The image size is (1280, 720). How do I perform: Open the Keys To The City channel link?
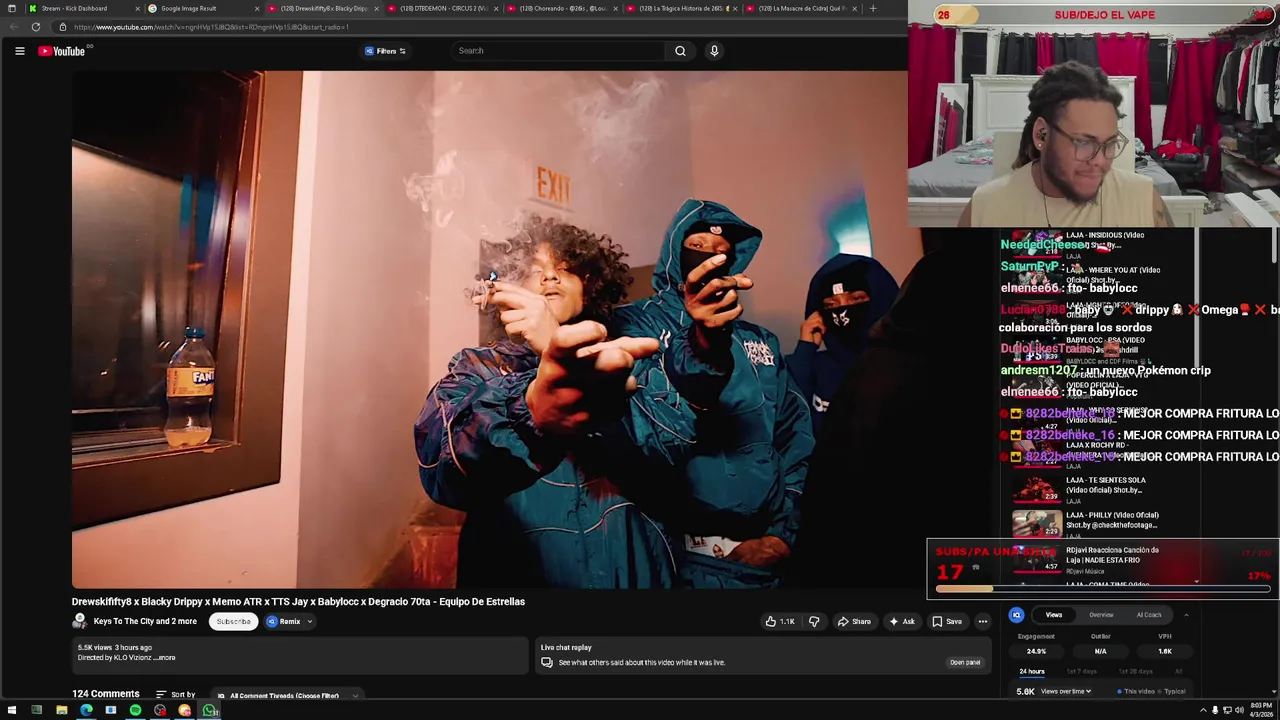coord(145,621)
